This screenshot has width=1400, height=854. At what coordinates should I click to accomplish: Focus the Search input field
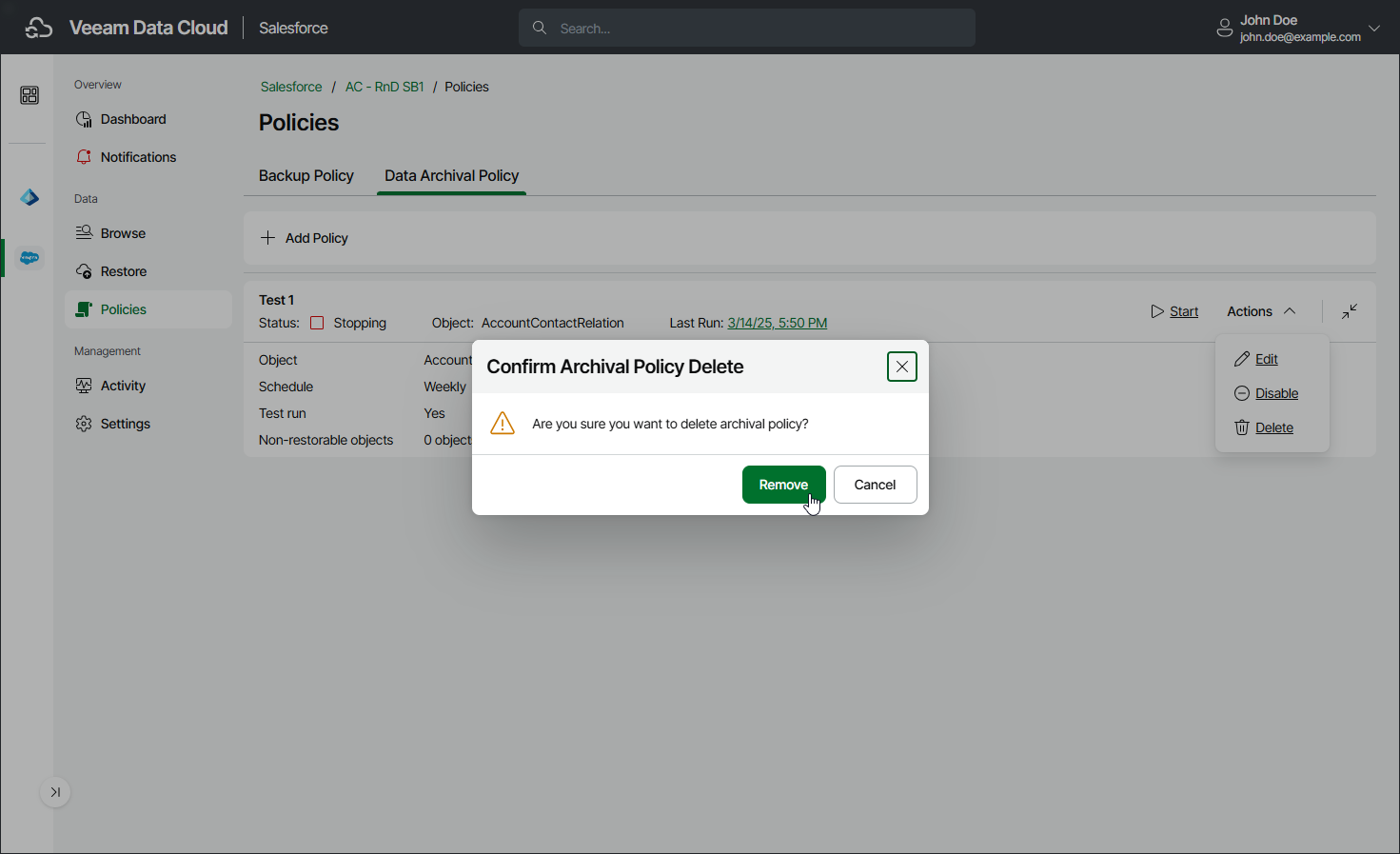tap(747, 28)
